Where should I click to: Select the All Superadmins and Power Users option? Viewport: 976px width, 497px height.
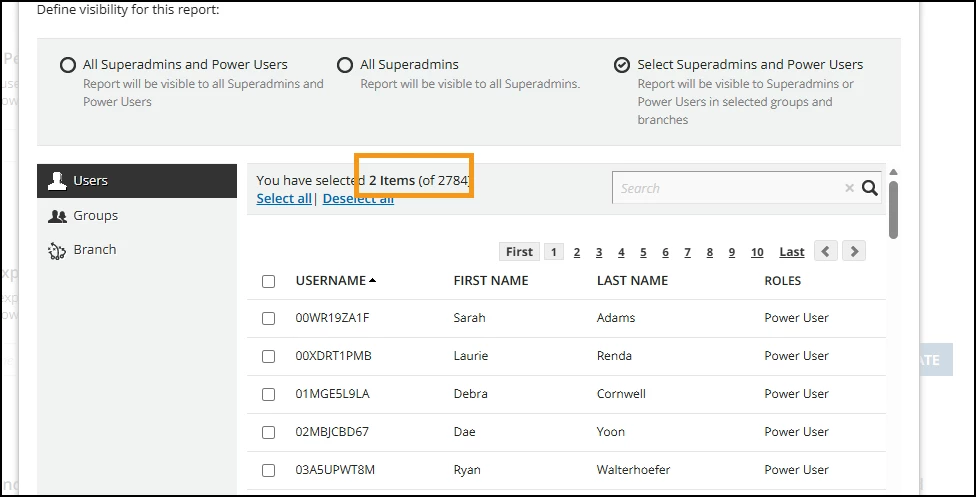point(68,65)
